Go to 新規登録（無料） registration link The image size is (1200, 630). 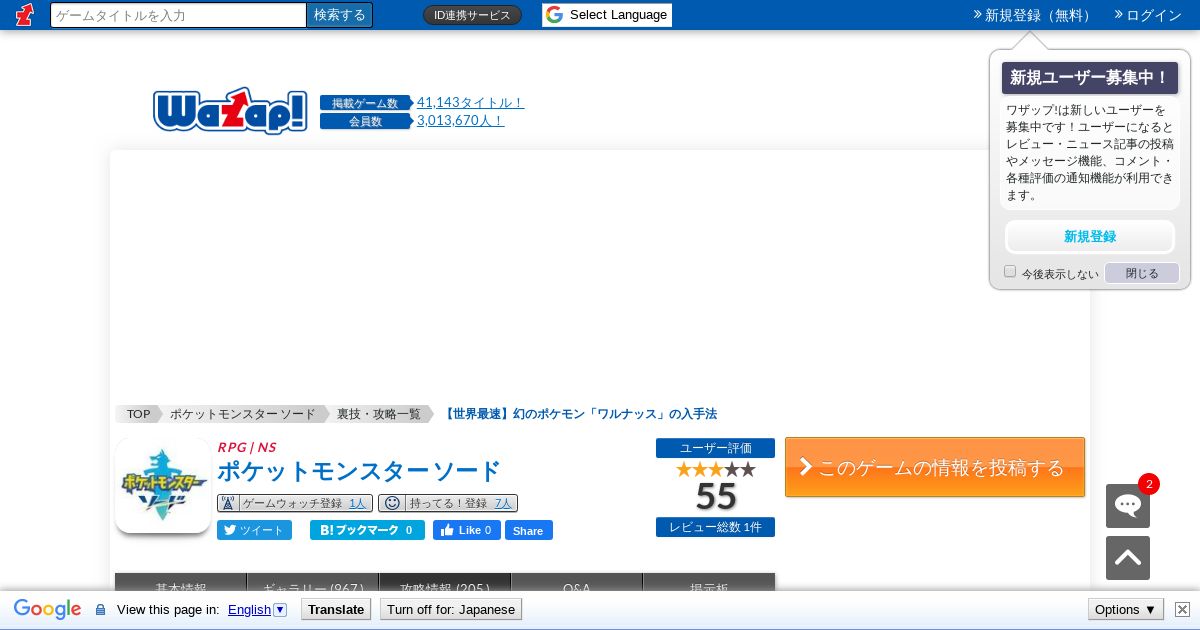point(1033,15)
